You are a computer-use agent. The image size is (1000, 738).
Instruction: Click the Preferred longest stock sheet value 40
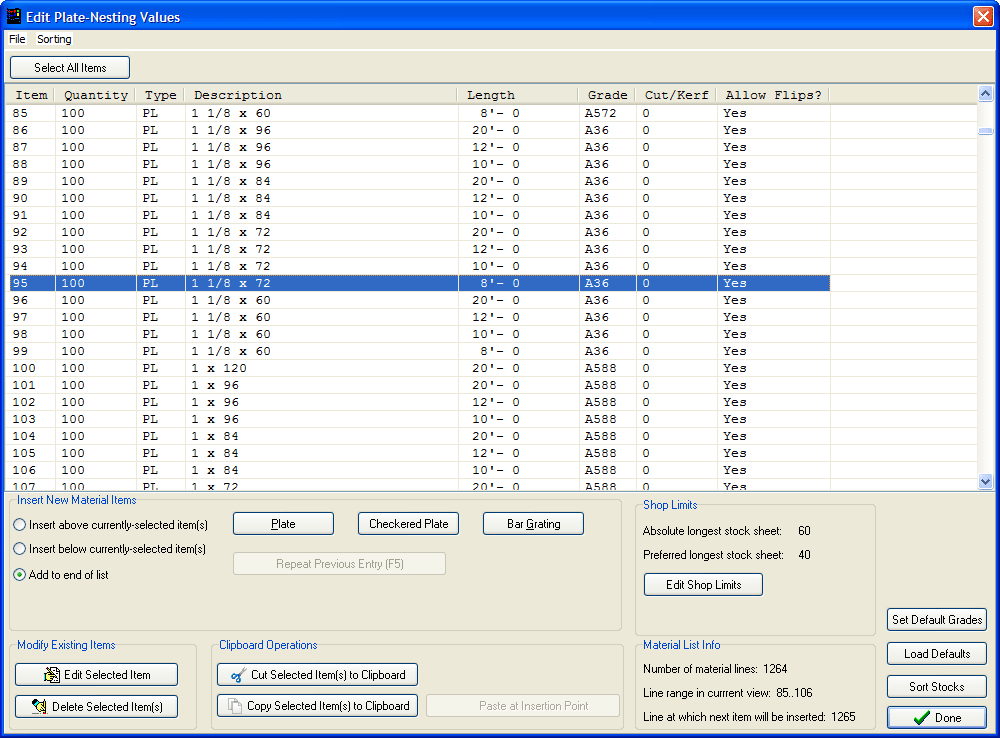804,555
